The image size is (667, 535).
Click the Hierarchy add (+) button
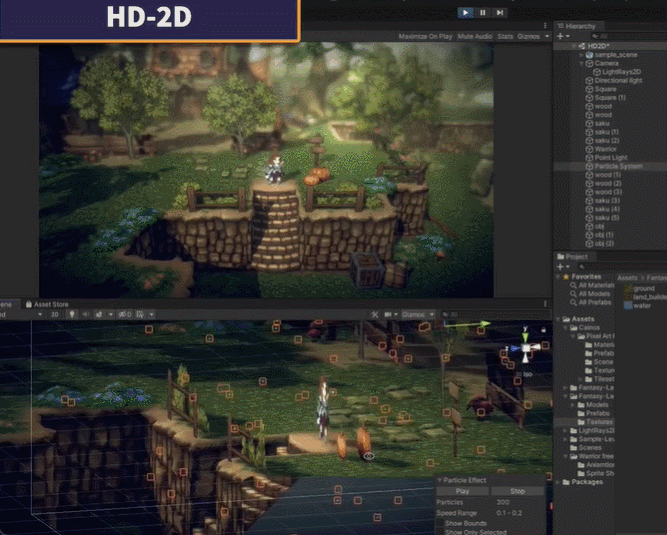561,35
